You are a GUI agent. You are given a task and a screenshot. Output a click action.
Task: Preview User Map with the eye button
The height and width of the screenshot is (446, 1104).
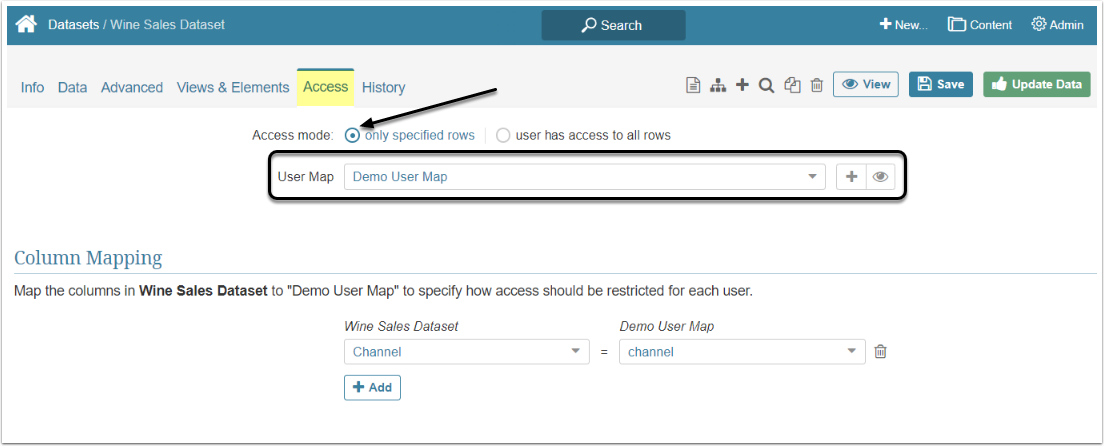880,176
